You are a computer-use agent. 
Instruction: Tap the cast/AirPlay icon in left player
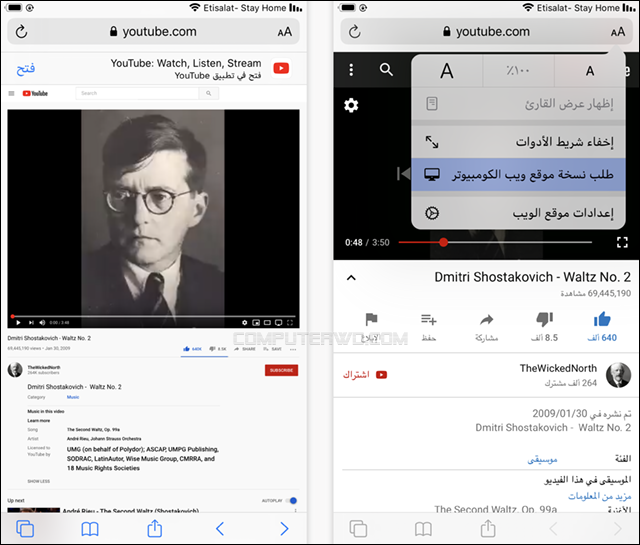278,323
